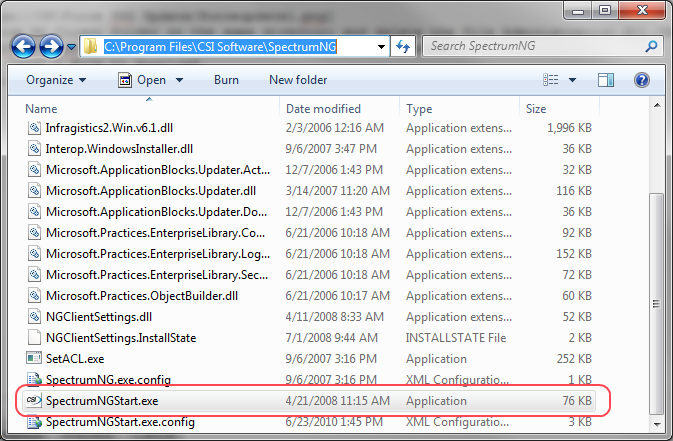Click icon of Microsoft.Practices.EnterpriseLibrary.Co...

(34, 233)
